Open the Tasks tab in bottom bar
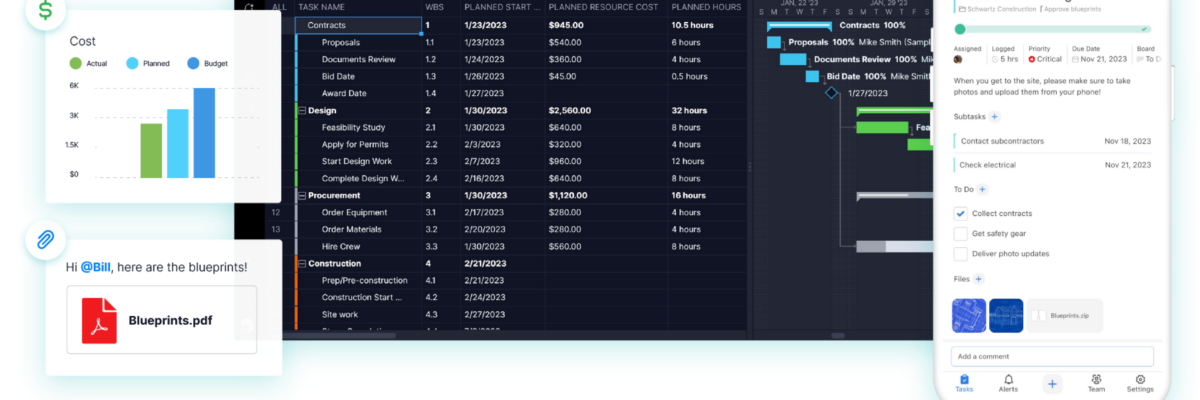The height and width of the screenshot is (400, 1200). pyautogui.click(x=964, y=383)
